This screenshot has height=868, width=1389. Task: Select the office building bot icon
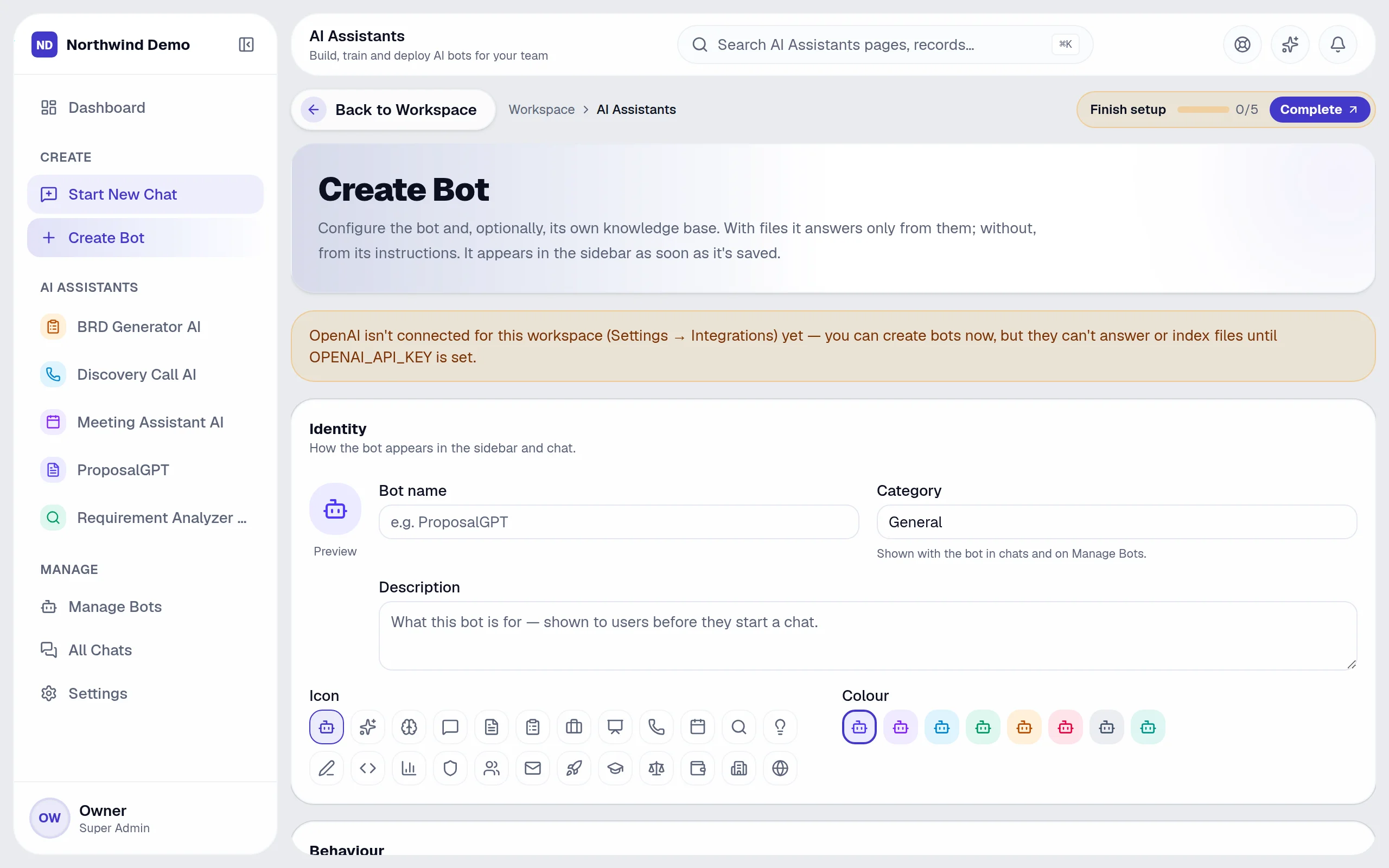(x=738, y=768)
